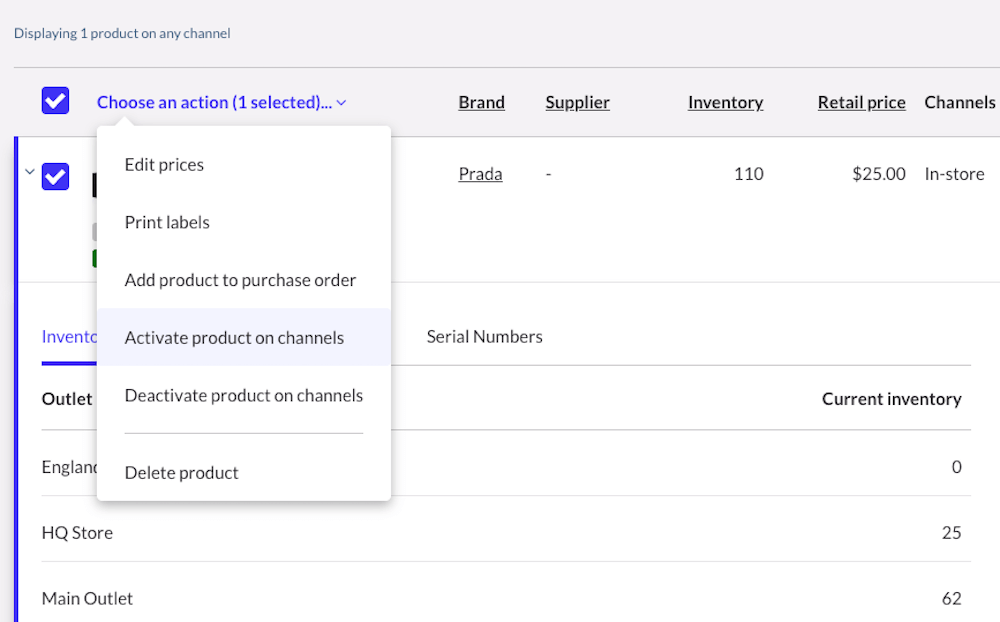Image resolution: width=1000 pixels, height=622 pixels.
Task: Choose Activate product on channels
Action: 244,337
